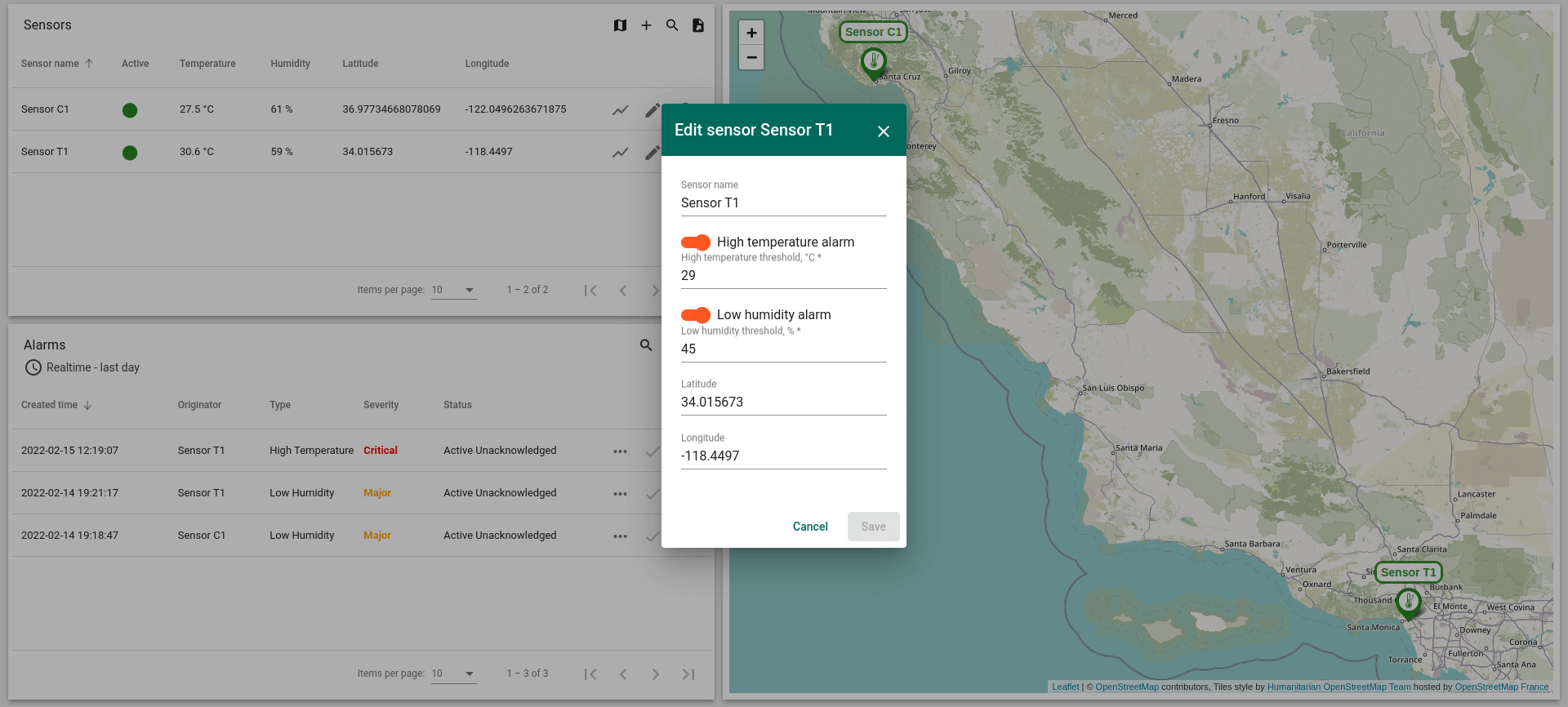Click edit pencil for Sensor T1 row
1568x707 pixels.
652,152
